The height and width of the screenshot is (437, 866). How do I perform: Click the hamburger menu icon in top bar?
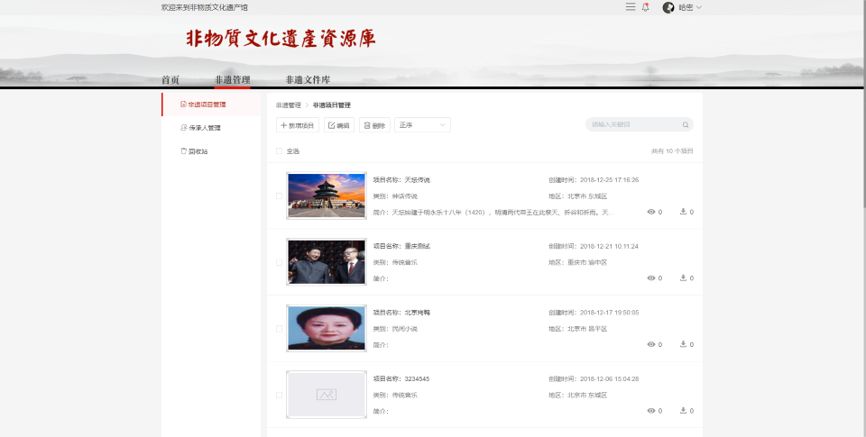point(630,7)
